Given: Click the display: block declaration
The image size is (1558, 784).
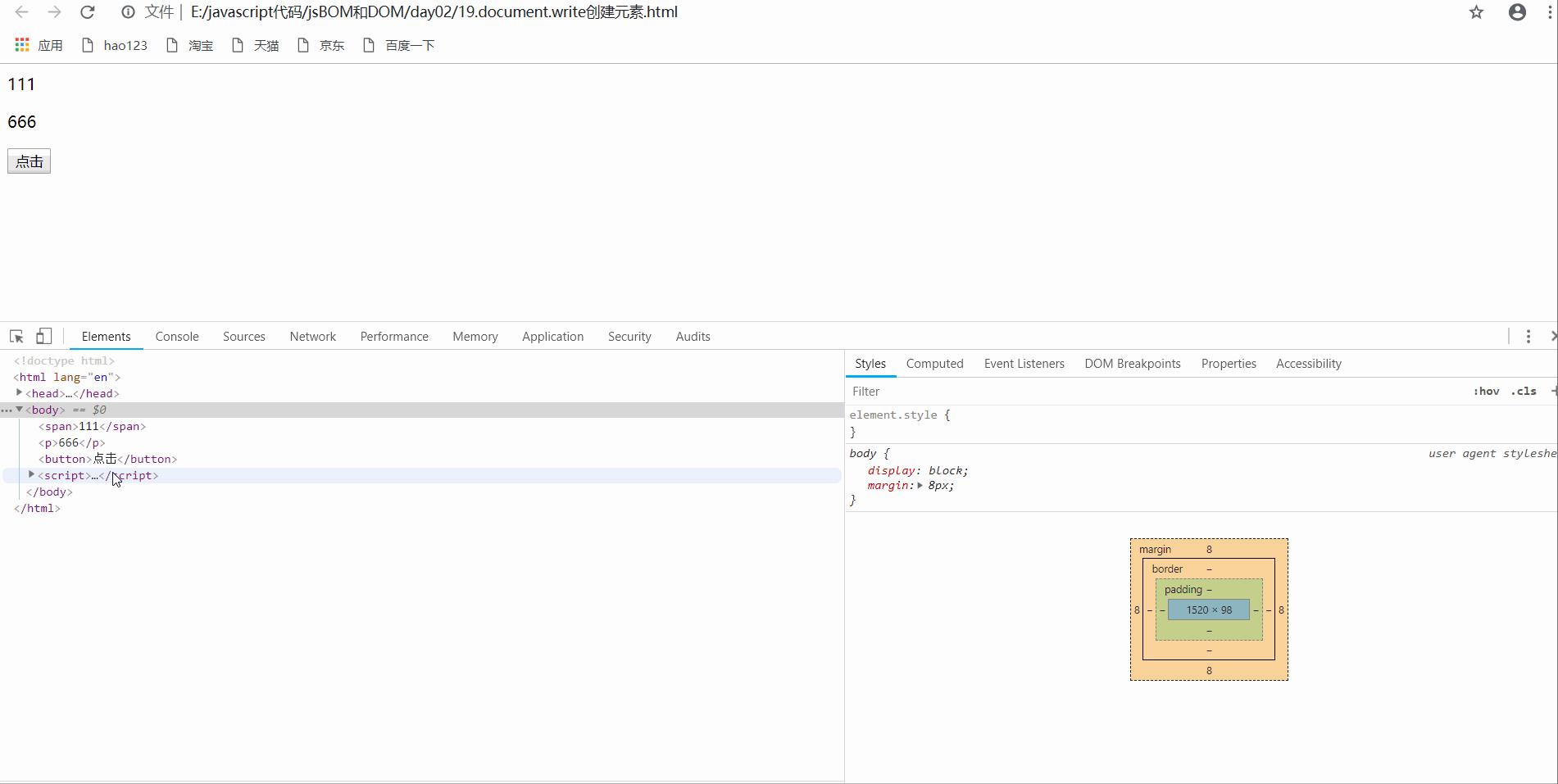Looking at the screenshot, I should tap(918, 471).
